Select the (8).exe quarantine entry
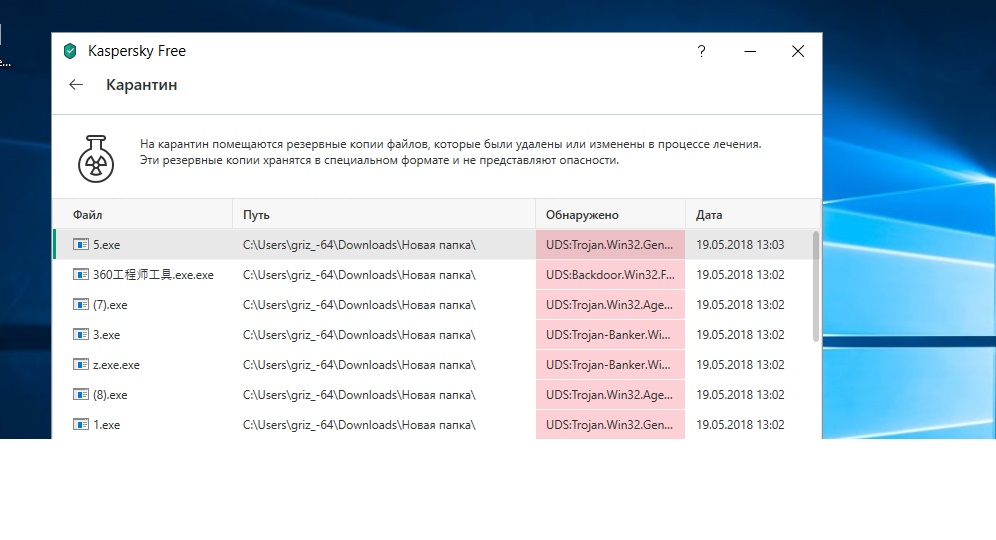996x540 pixels. (x=300, y=394)
